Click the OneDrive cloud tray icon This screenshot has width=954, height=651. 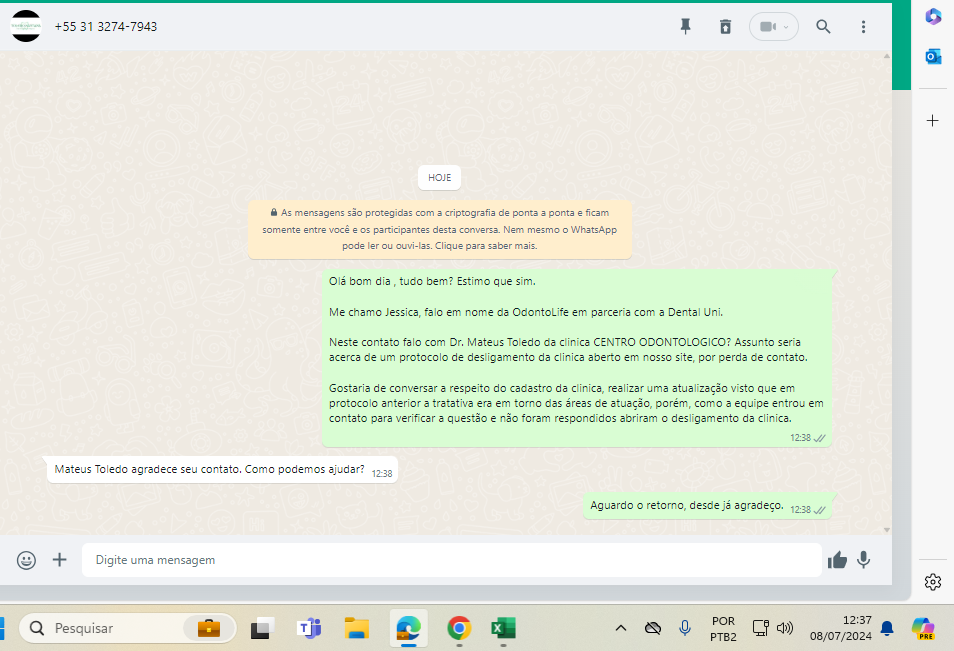pyautogui.click(x=653, y=628)
